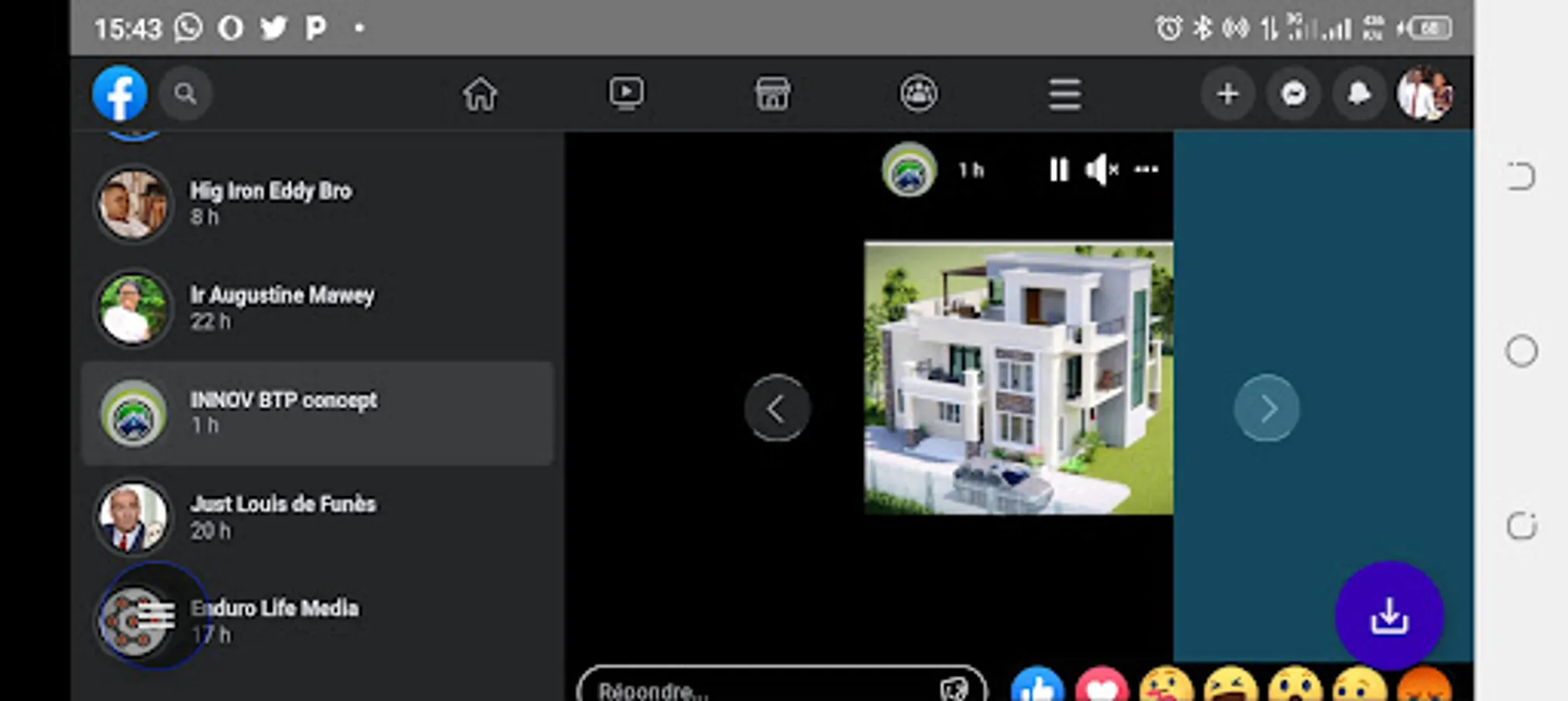The height and width of the screenshot is (701, 1568).
Task: Open Messenger chat icon
Action: [x=1294, y=94]
